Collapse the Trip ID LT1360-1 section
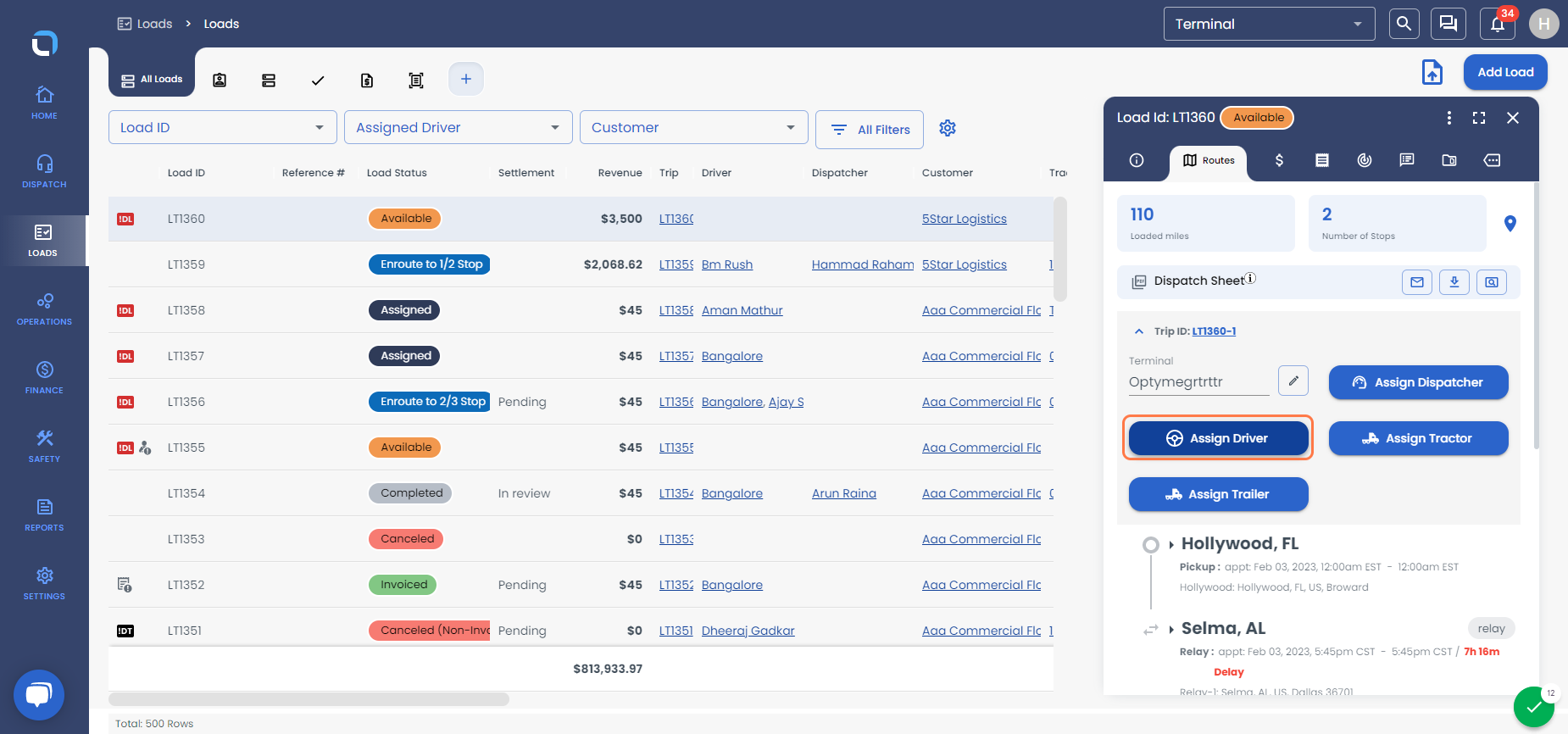The image size is (1568, 734). (1139, 331)
